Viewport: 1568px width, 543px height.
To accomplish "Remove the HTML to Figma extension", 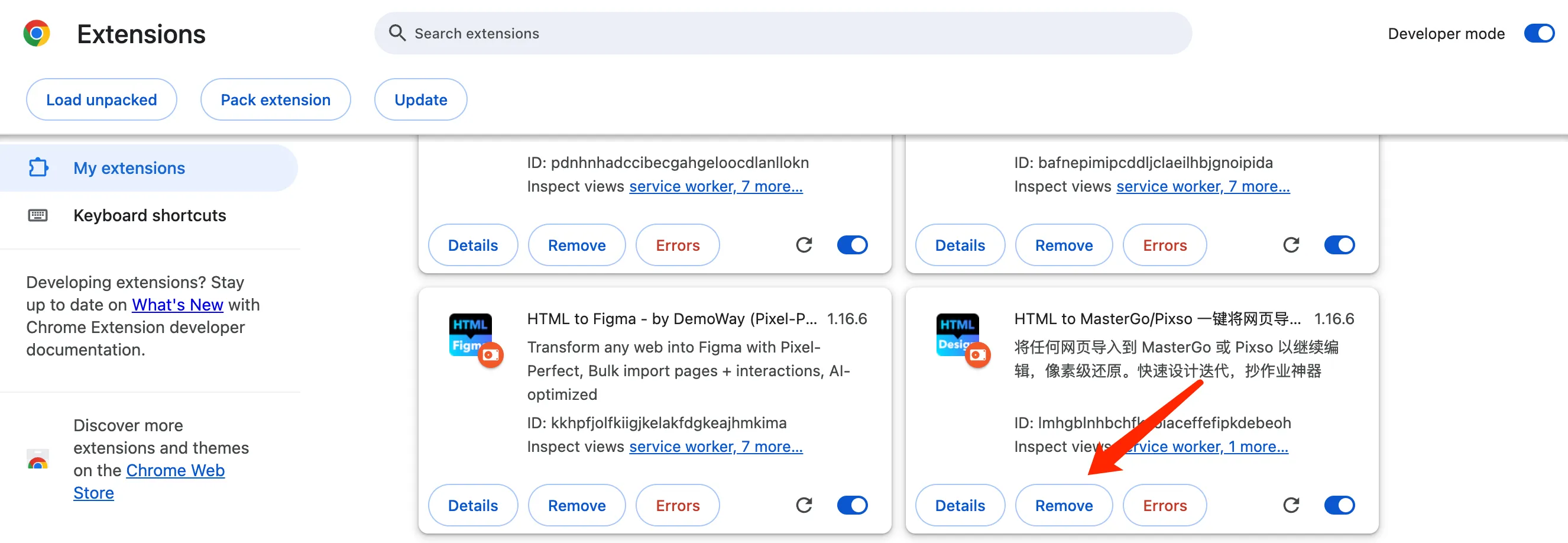I will [576, 505].
